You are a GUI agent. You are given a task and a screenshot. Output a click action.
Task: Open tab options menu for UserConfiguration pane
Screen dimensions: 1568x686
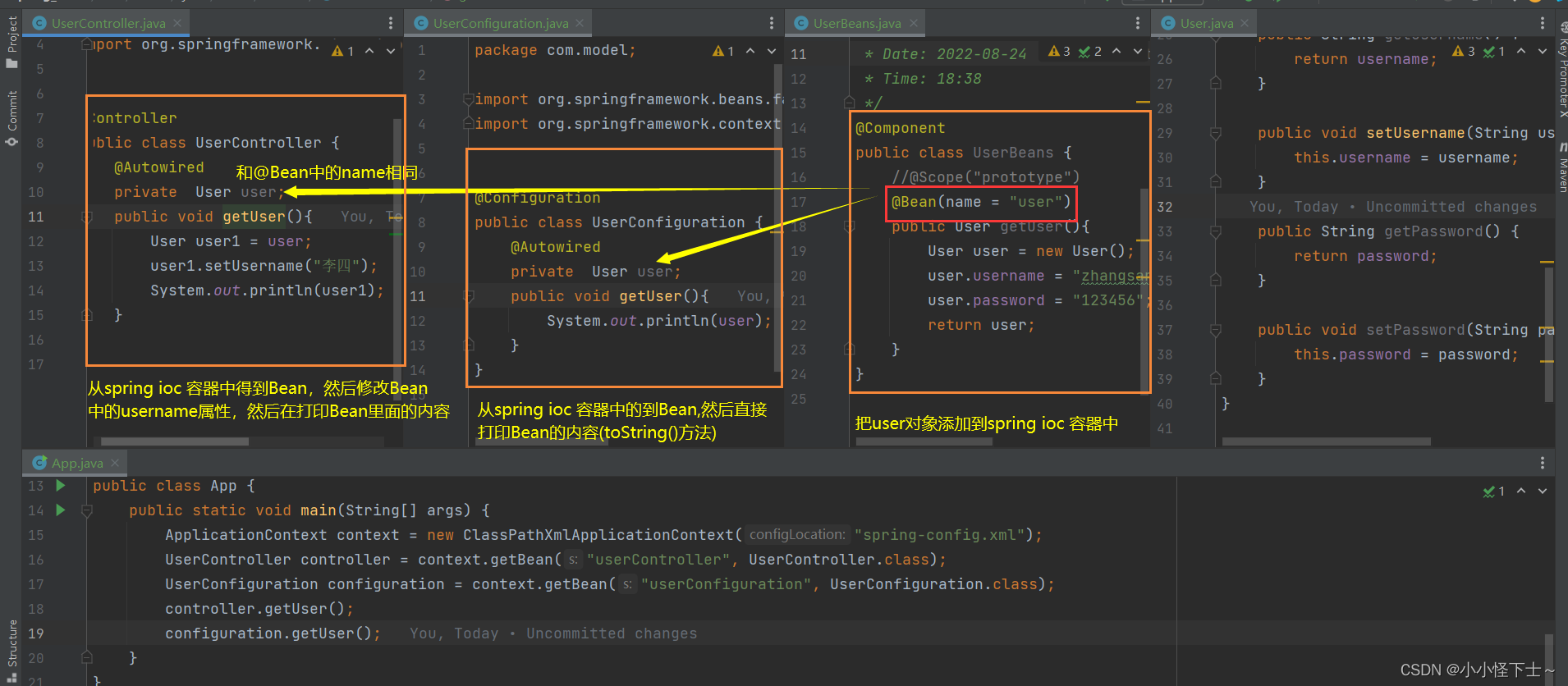[771, 23]
